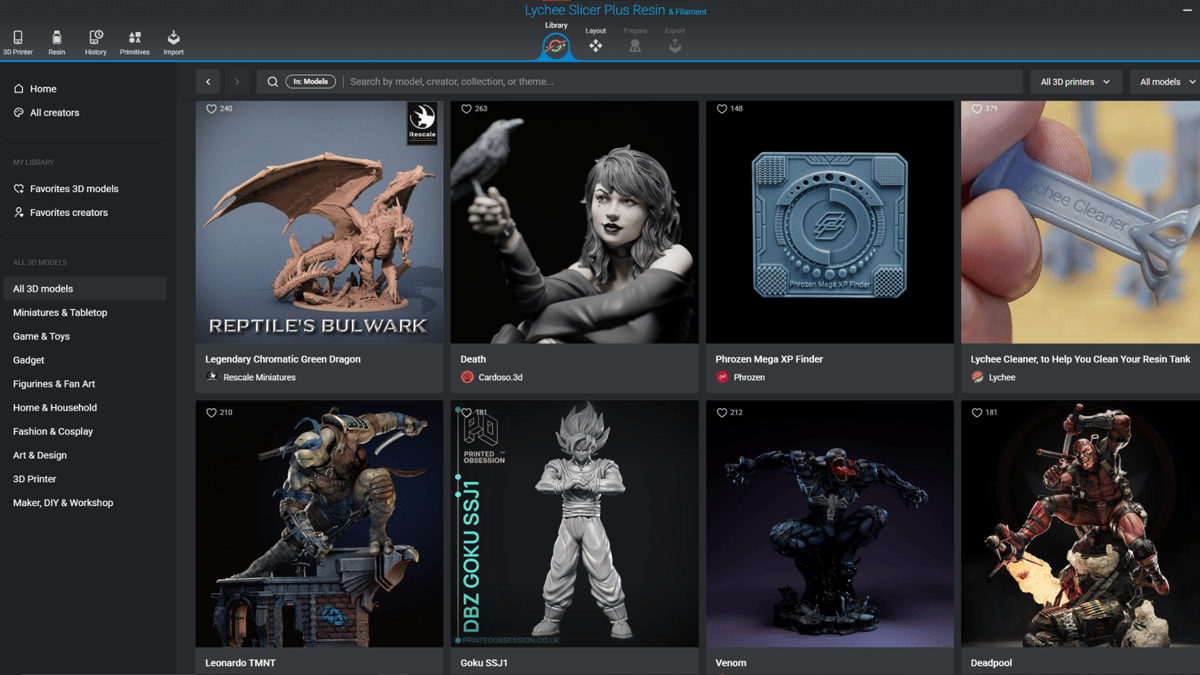Open the DBZ Goku SSJ1 thumbnail
The image size is (1200, 675).
[575, 524]
